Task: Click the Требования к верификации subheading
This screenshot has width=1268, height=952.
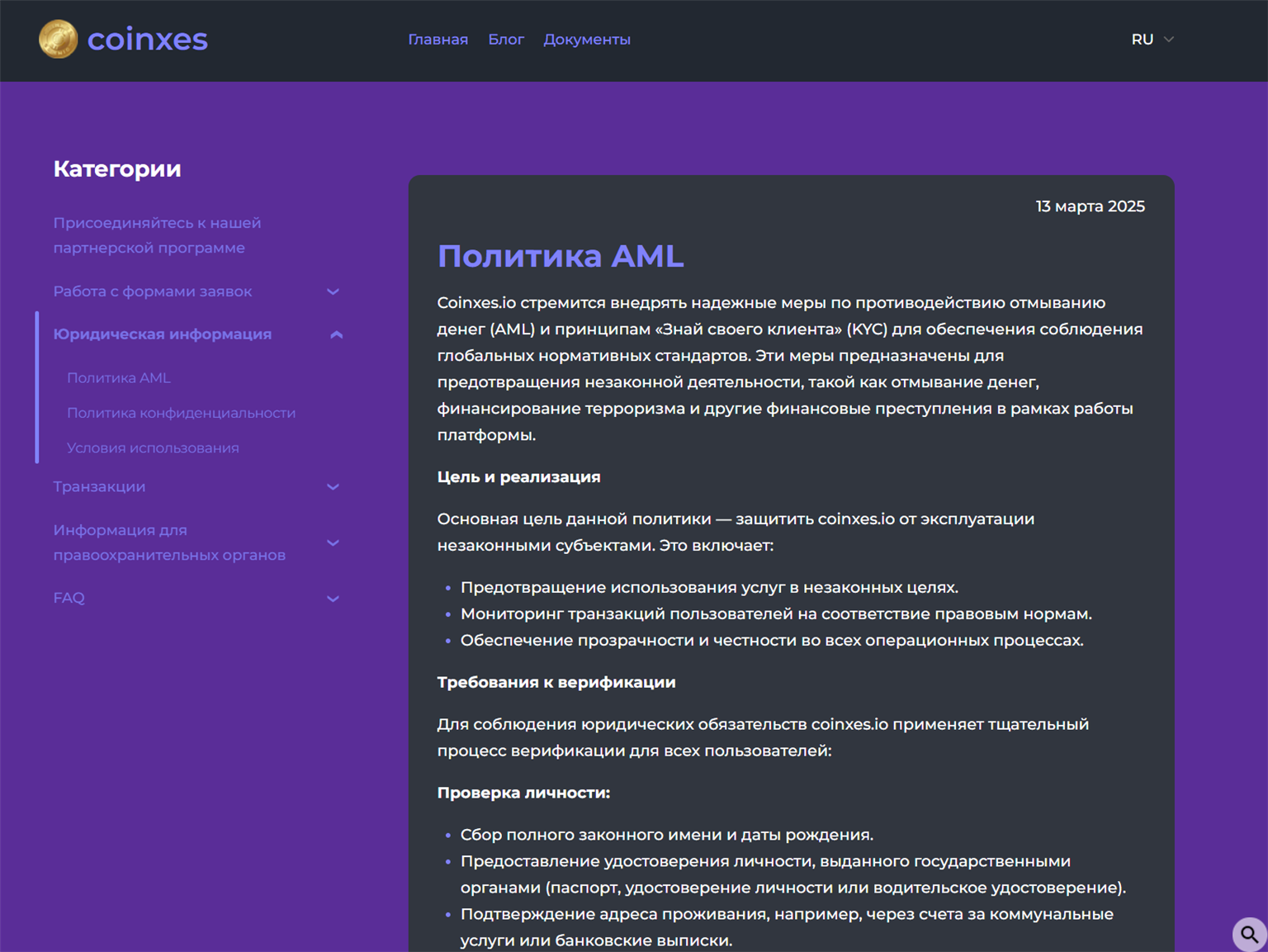Action: point(556,683)
